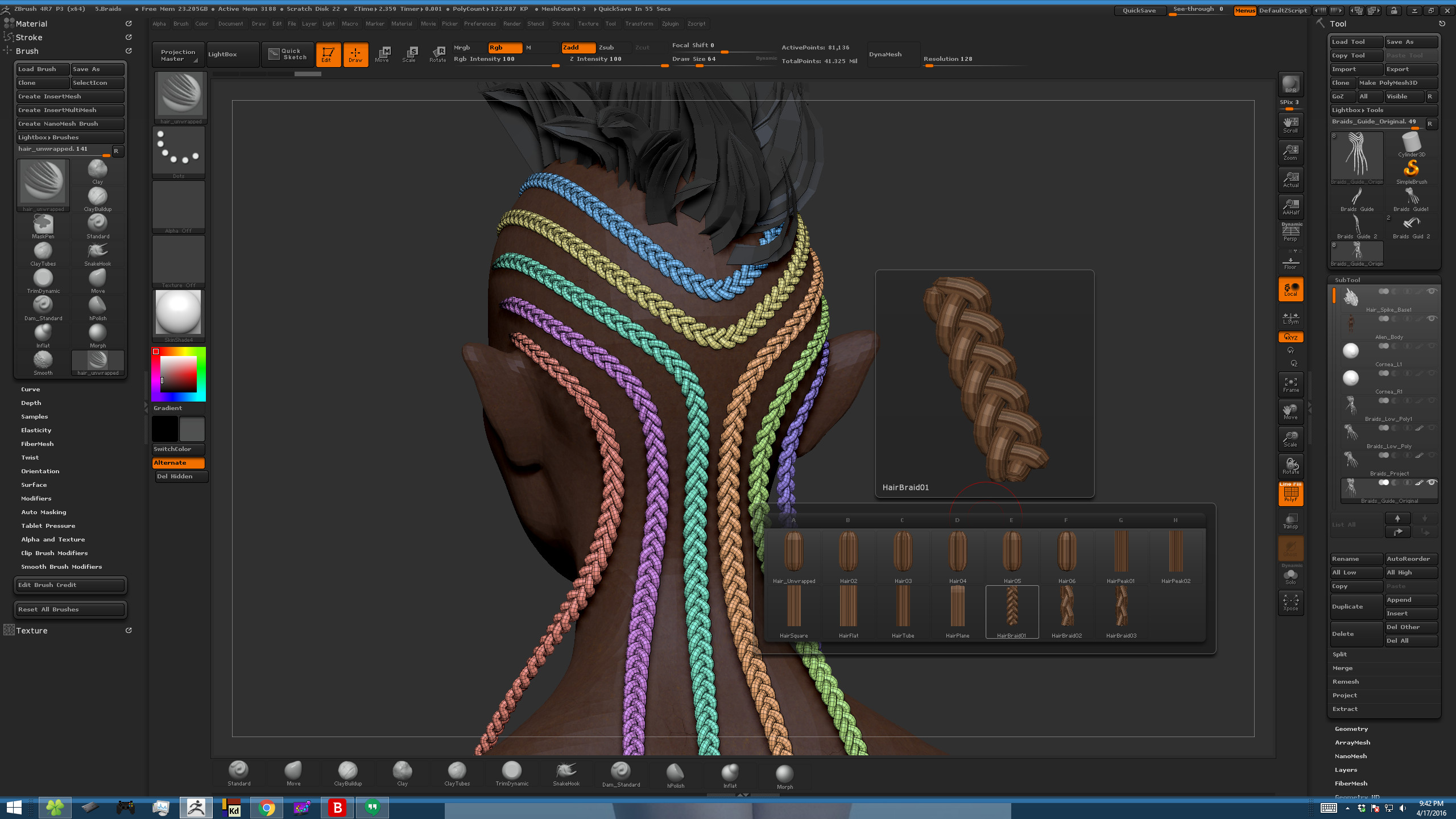
Task: Expand the Geometry section in Tool
Action: point(1351,729)
